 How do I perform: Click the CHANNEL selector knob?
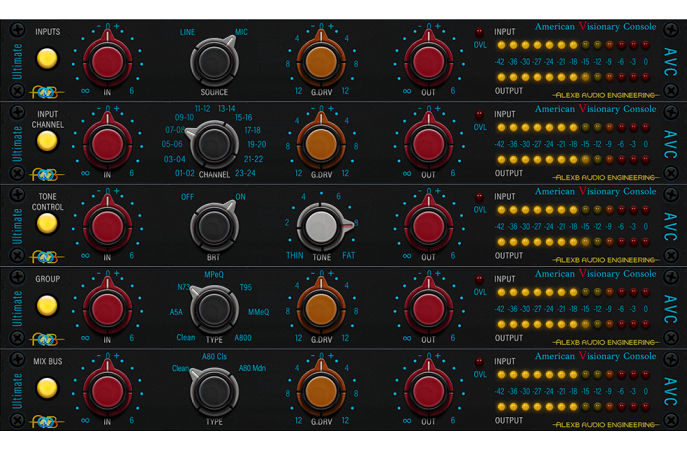[x=214, y=143]
